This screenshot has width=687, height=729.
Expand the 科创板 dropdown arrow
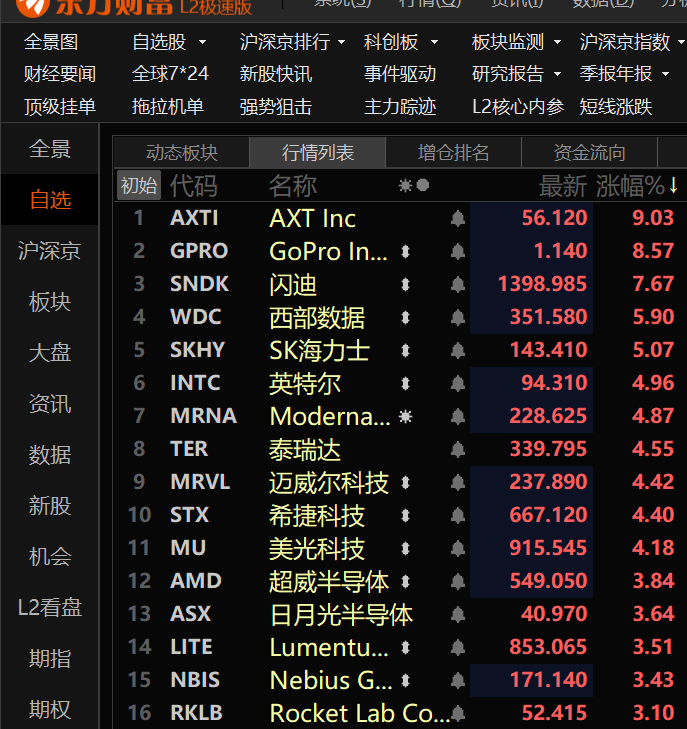click(x=435, y=42)
